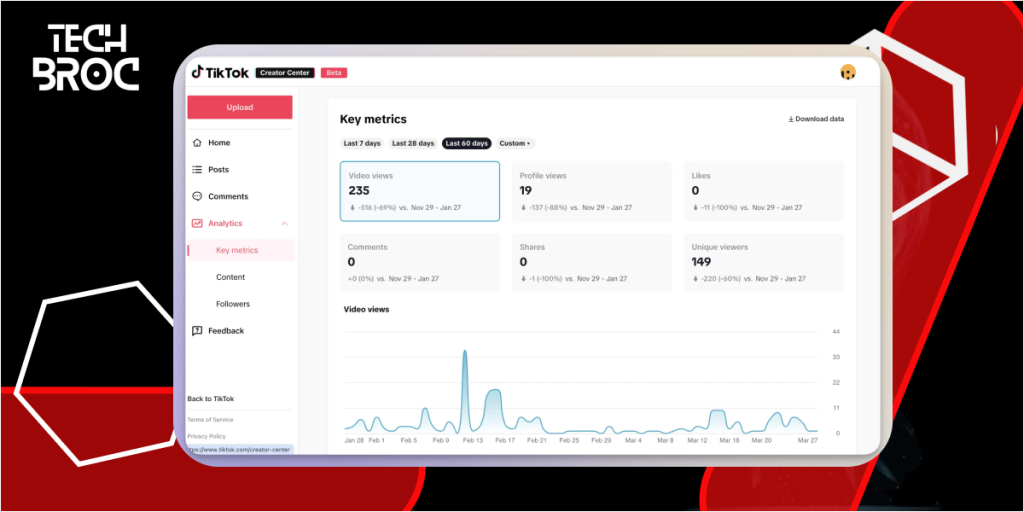
Task: Open Terms of Service link
Action: (x=210, y=420)
